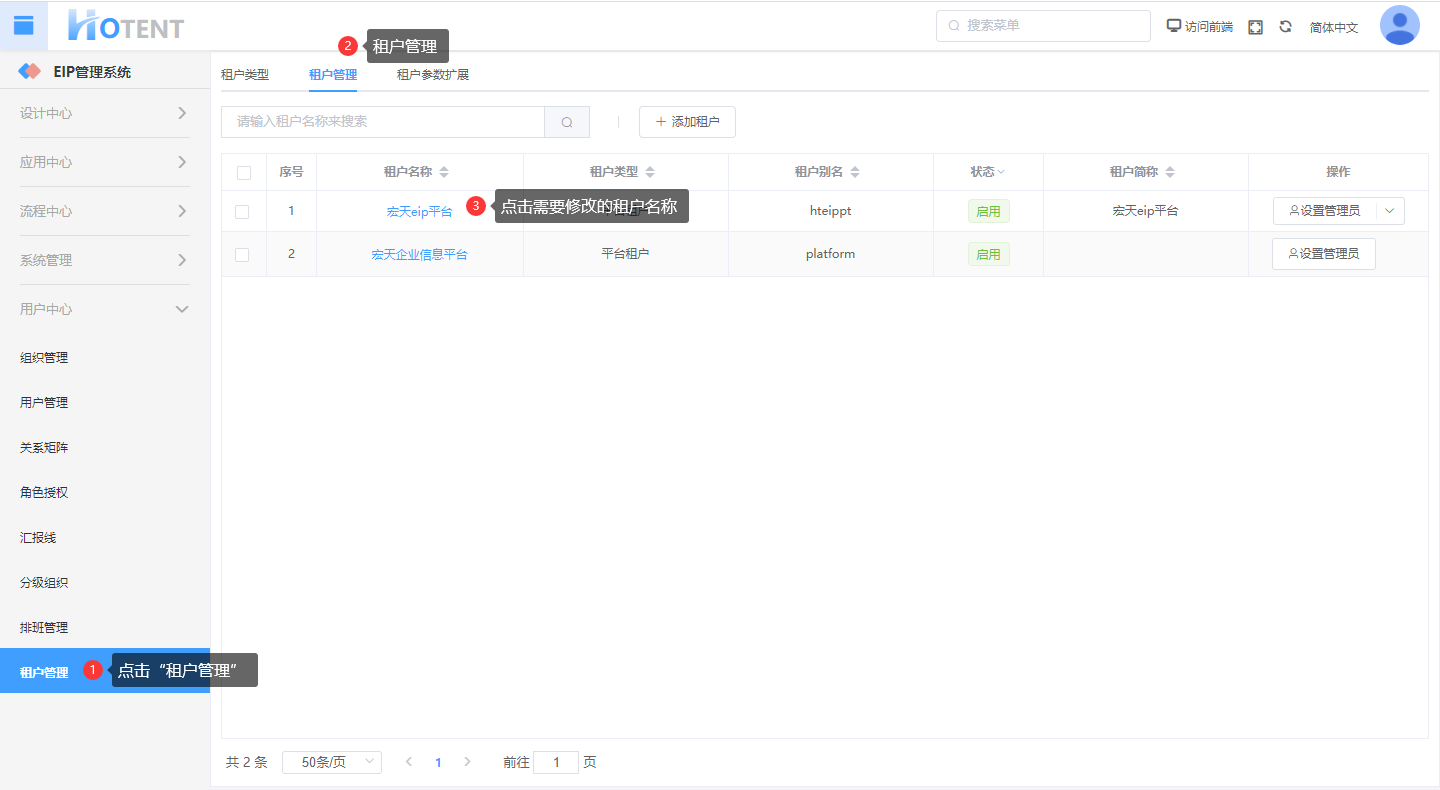This screenshot has height=790, width=1440.
Task: Click the platform alias cell
Action: click(831, 254)
